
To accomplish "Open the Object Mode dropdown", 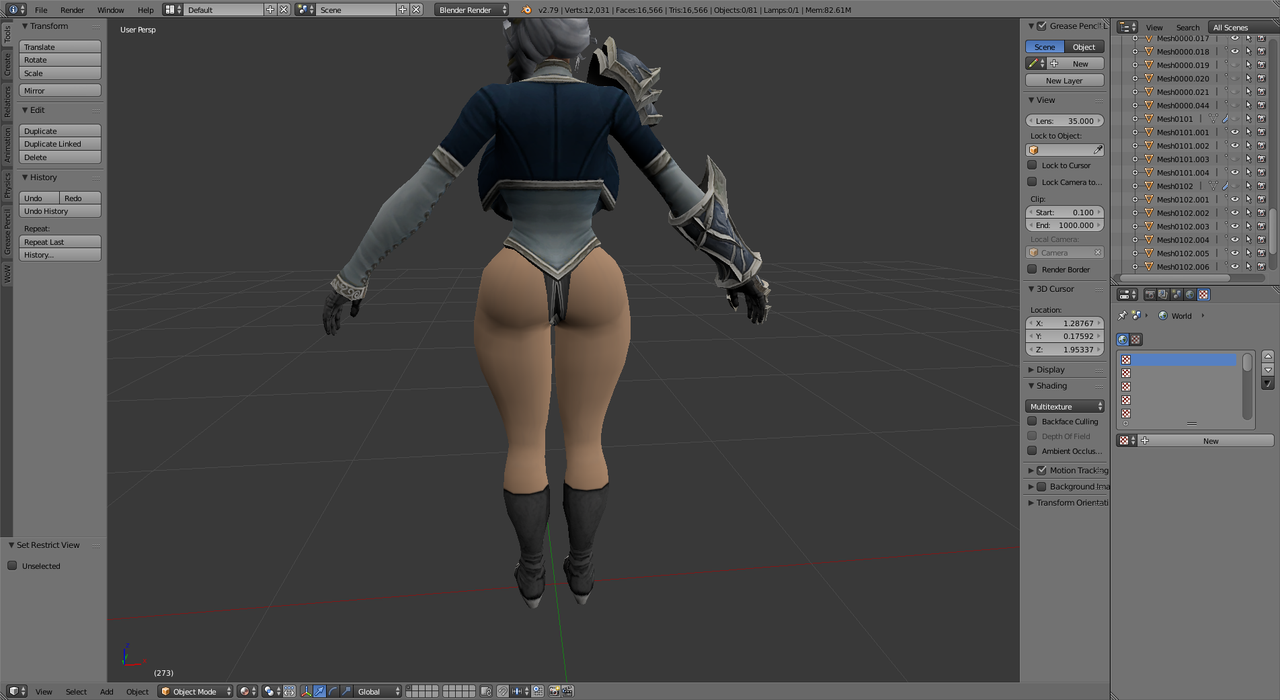I will coord(196,691).
